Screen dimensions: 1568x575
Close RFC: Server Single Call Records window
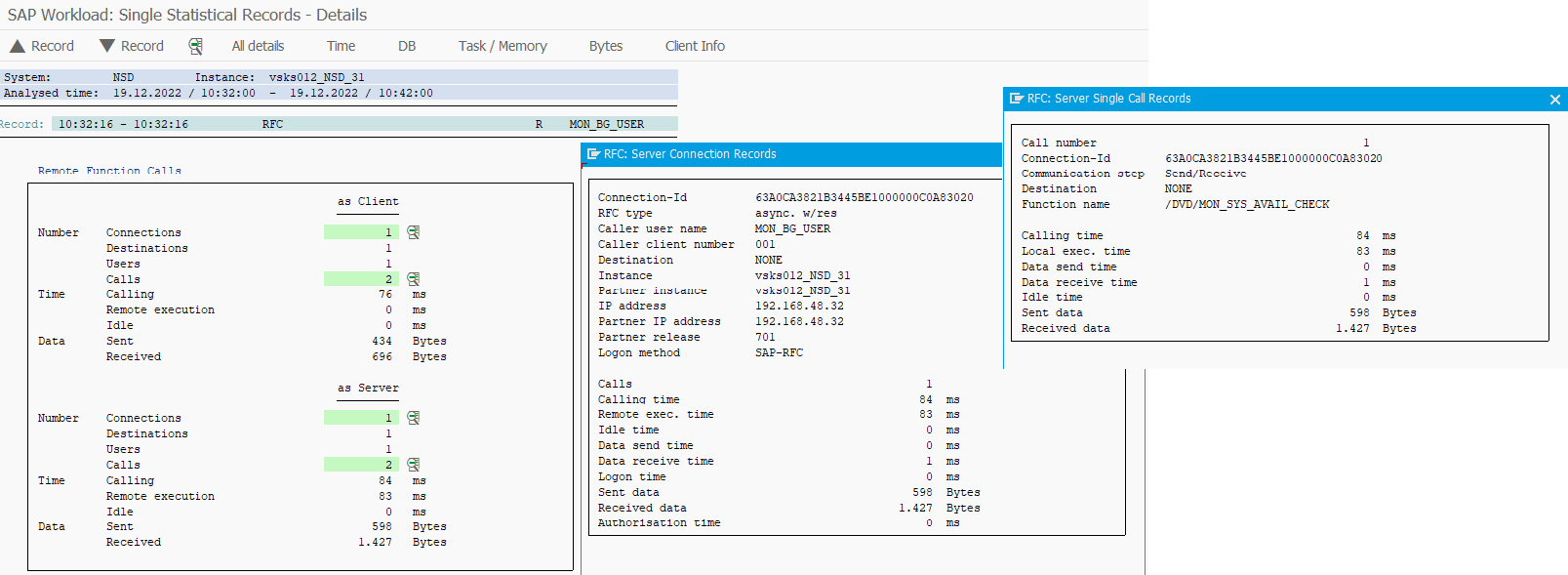pos(1555,100)
